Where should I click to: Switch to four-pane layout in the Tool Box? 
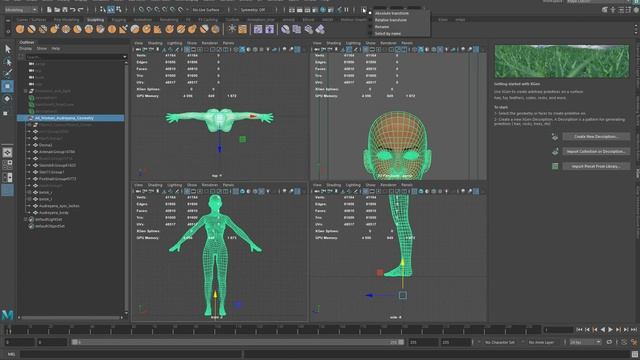(8, 164)
